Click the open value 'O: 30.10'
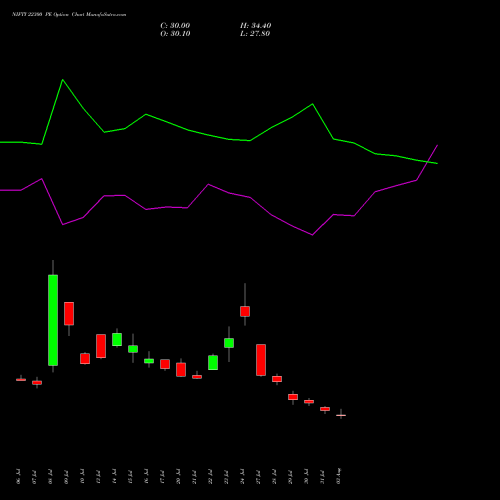Image resolution: width=500 pixels, height=500 pixels. pos(175,34)
